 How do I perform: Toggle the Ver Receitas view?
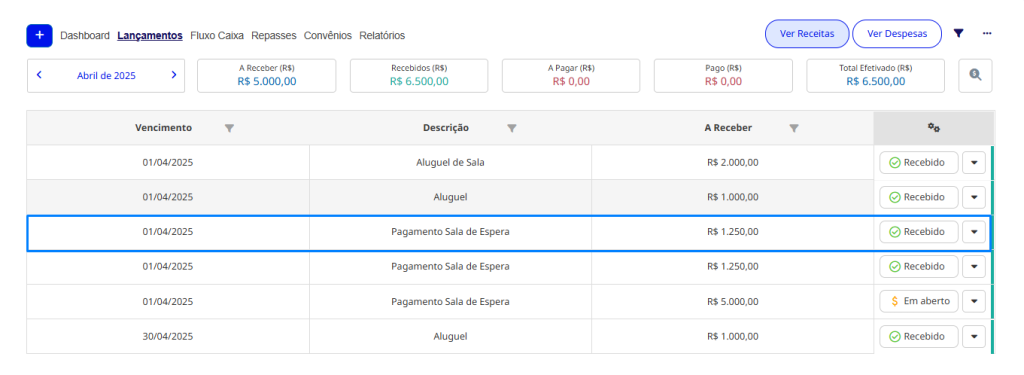click(807, 34)
